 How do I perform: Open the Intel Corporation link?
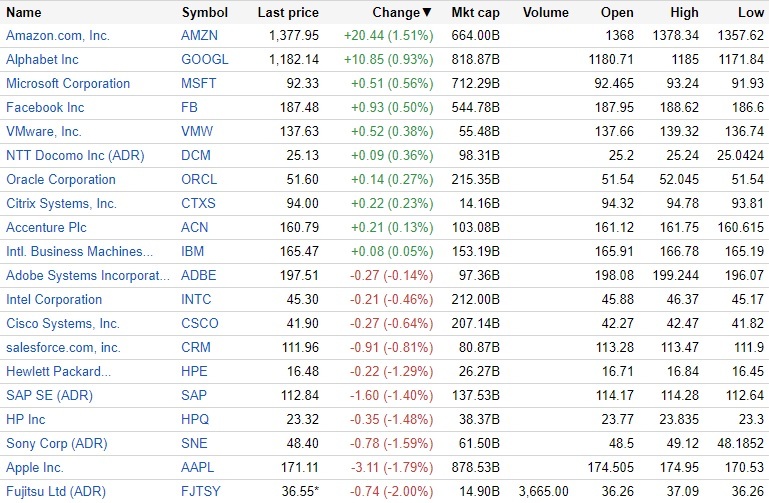click(54, 299)
